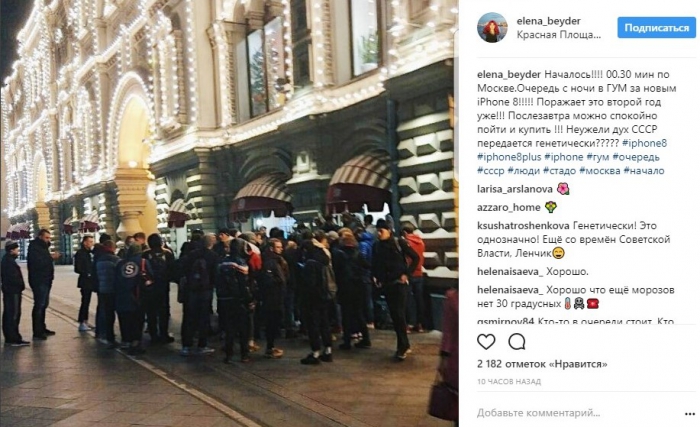Visit ksushatroshenkova commenter profile
The width and height of the screenshot is (700, 427).
523,226
